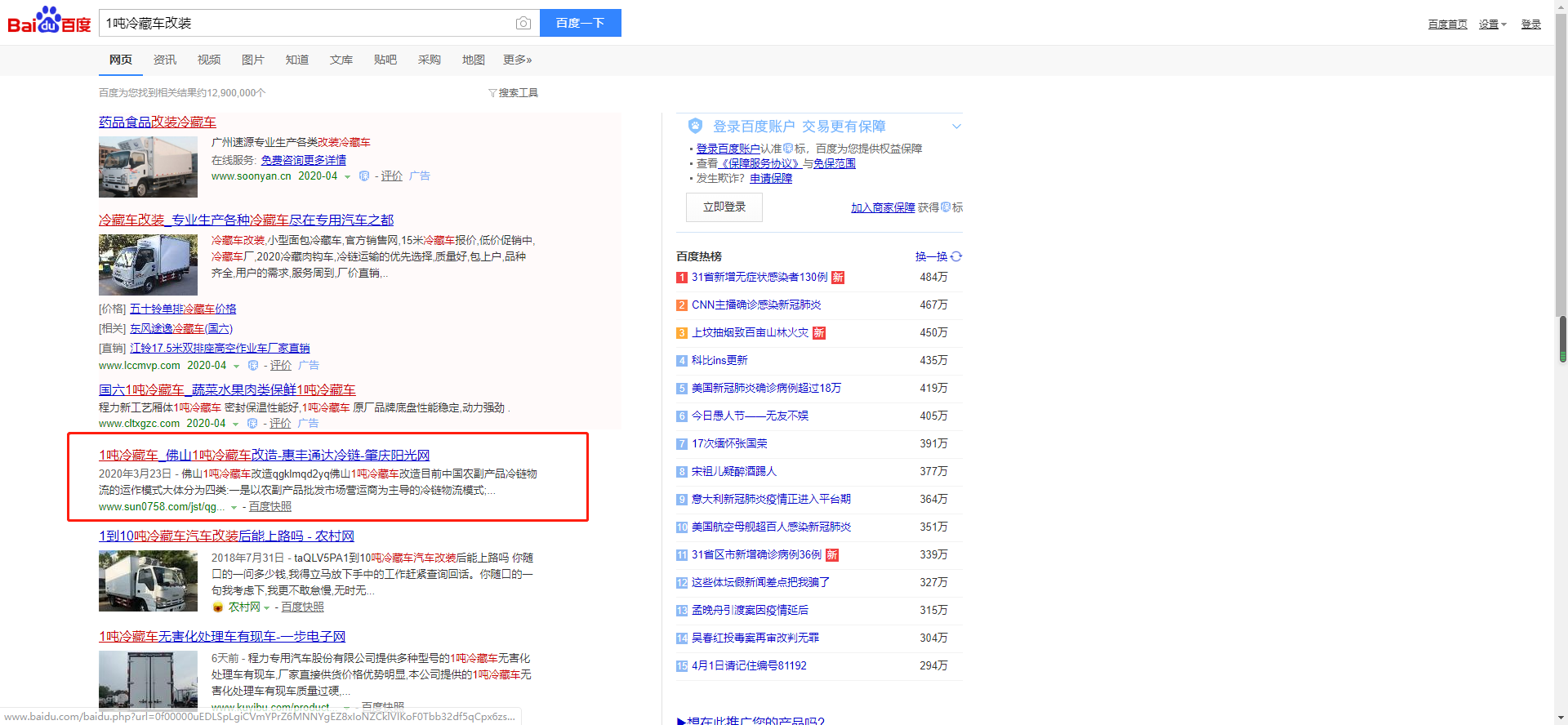Expand arrow next to www.sun0758.com
This screenshot has height=725, width=1568.
(x=234, y=508)
